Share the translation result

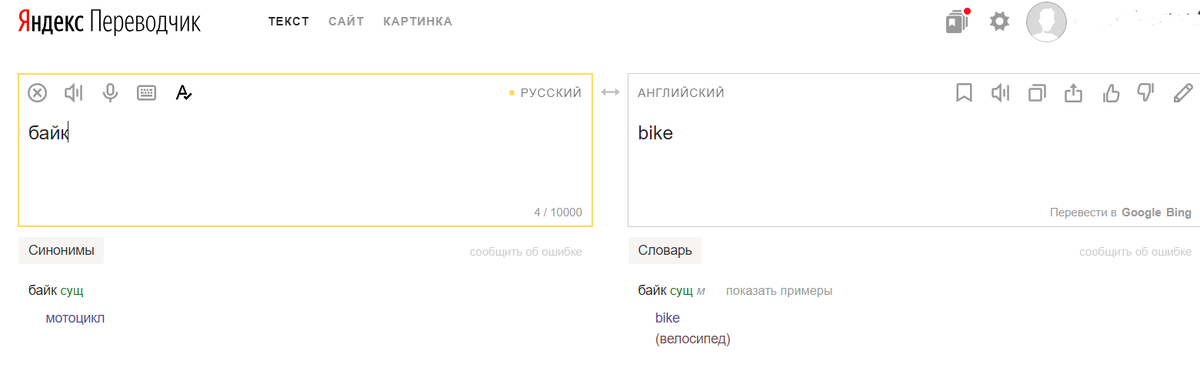1073,93
